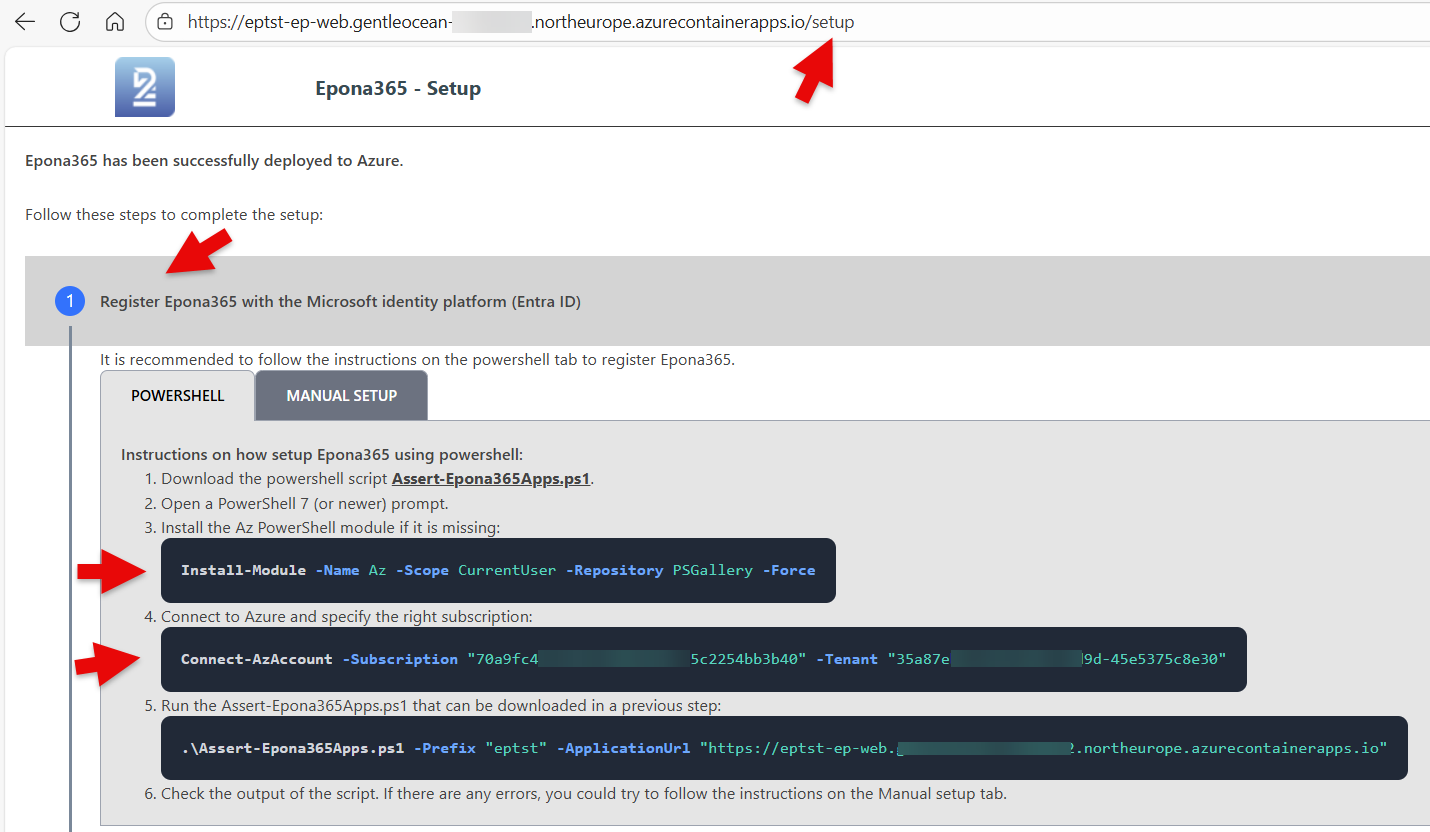View site information via the lock icon
1430x832 pixels.
(166, 22)
